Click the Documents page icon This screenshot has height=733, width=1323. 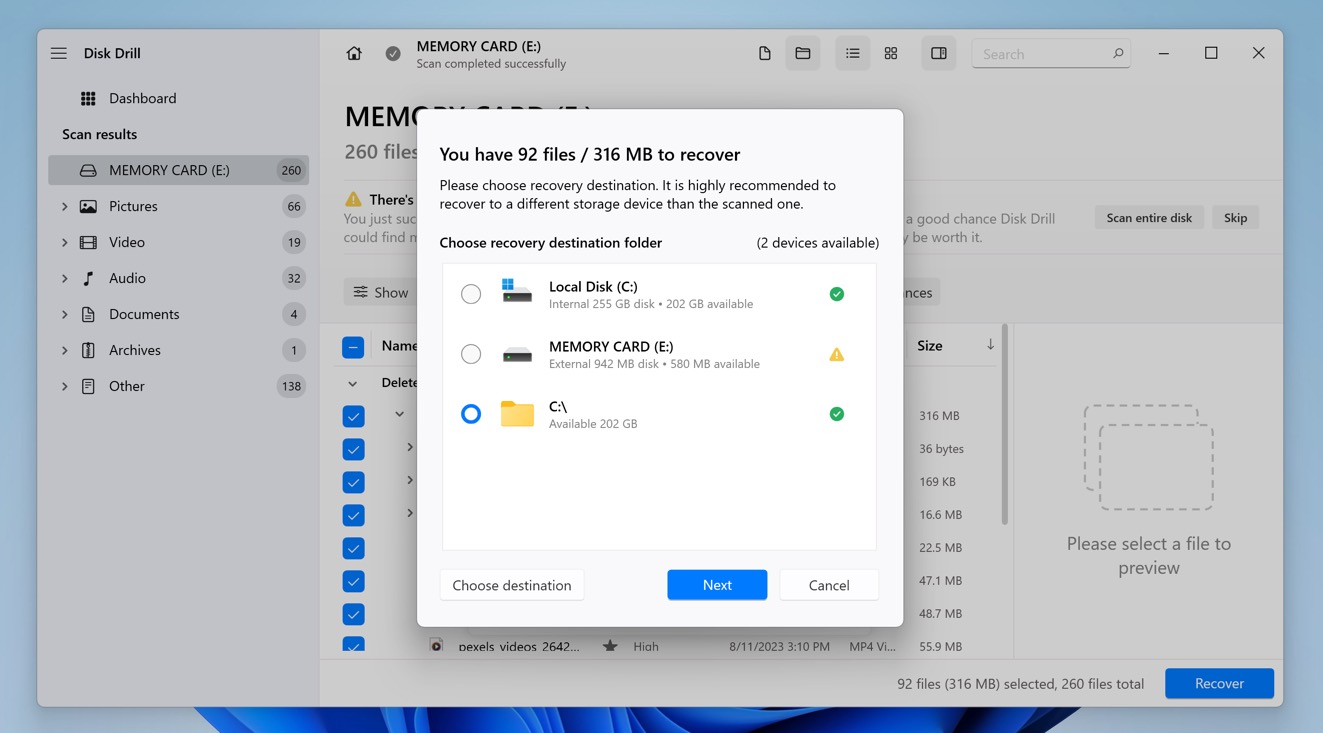pos(88,314)
